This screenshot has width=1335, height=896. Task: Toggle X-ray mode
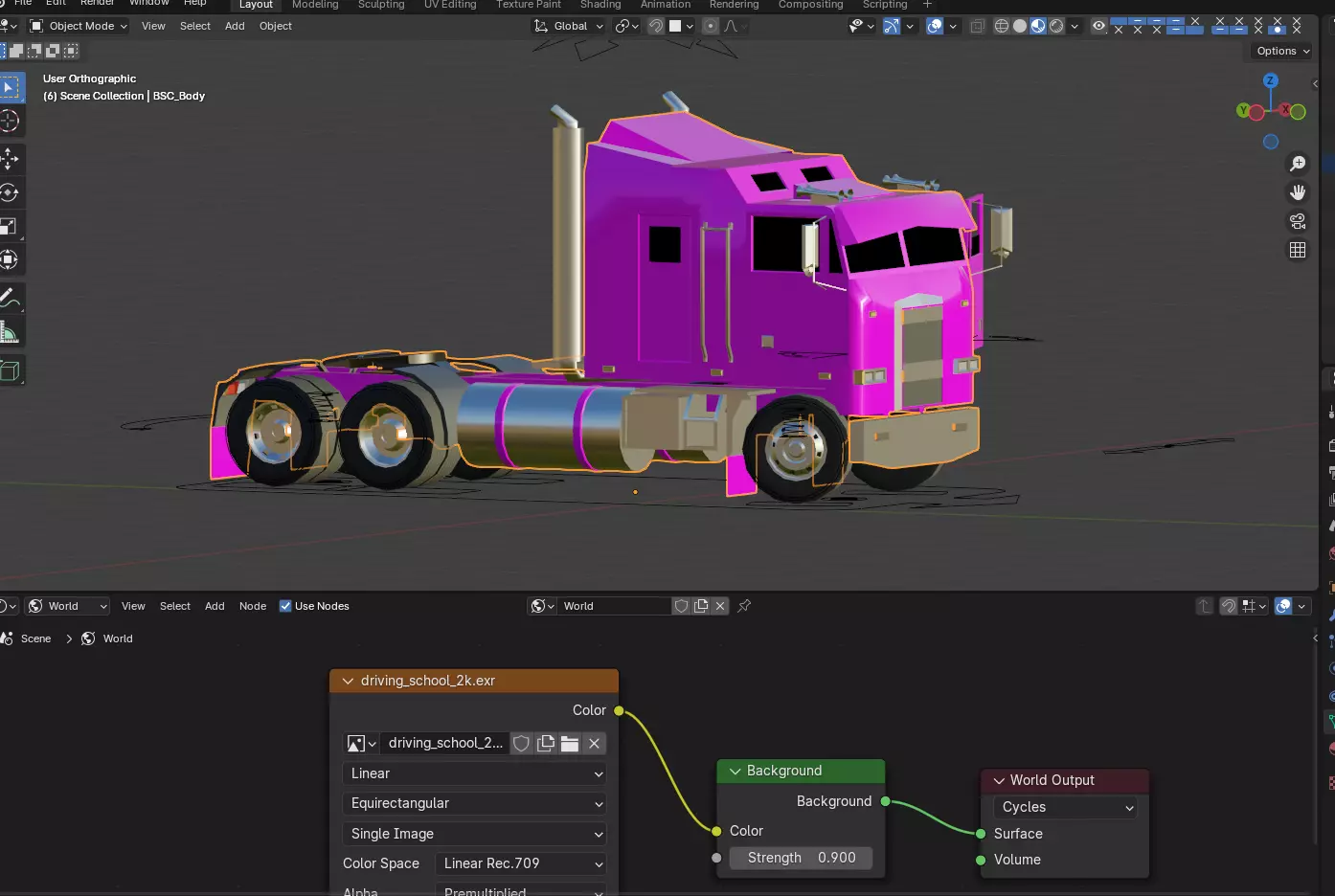point(977,26)
